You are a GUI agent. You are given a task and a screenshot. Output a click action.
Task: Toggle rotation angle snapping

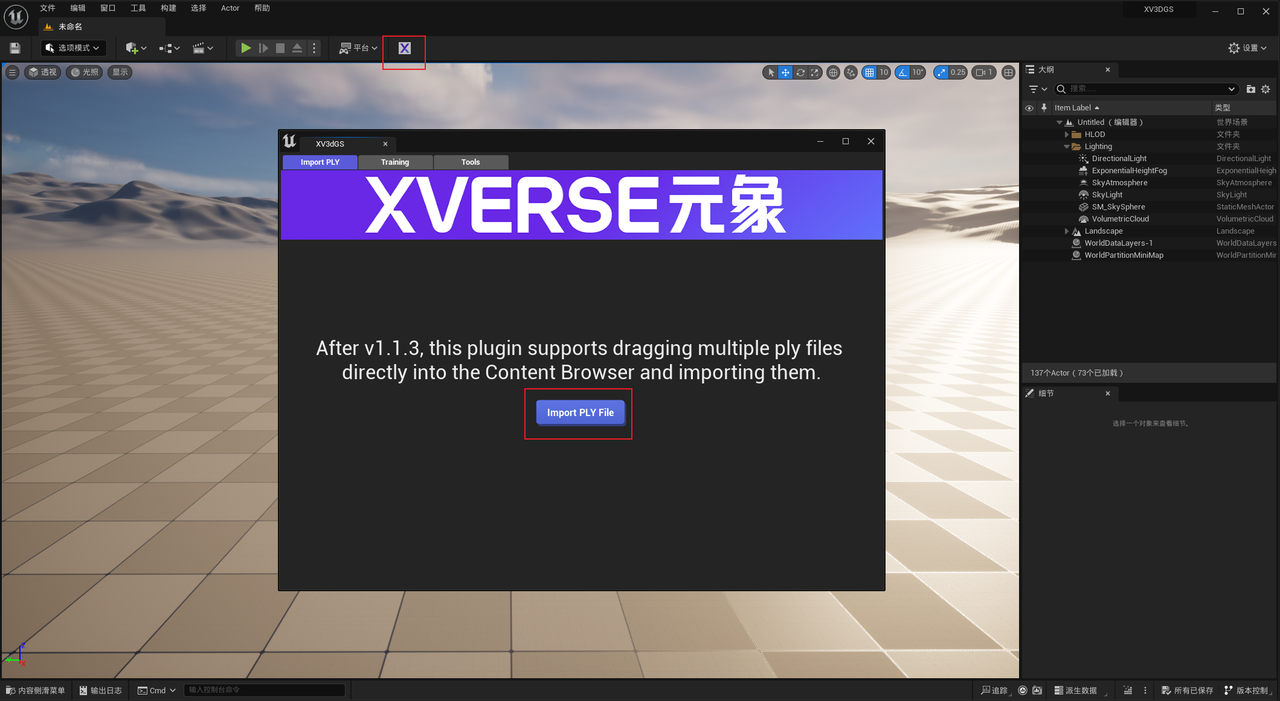click(x=903, y=72)
